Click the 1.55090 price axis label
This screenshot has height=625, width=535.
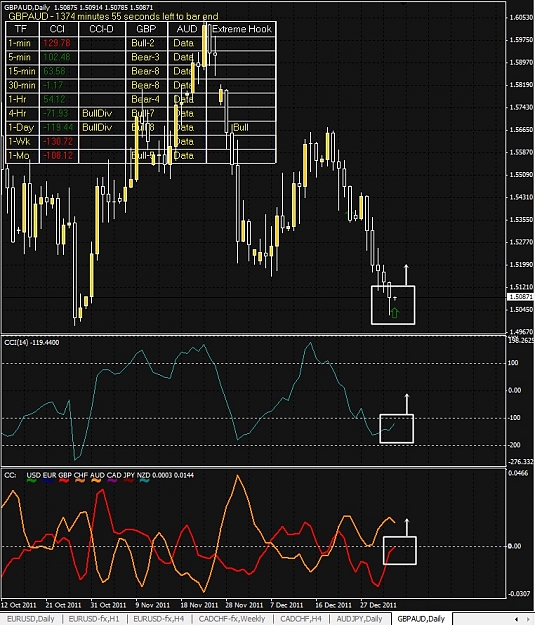click(x=521, y=175)
